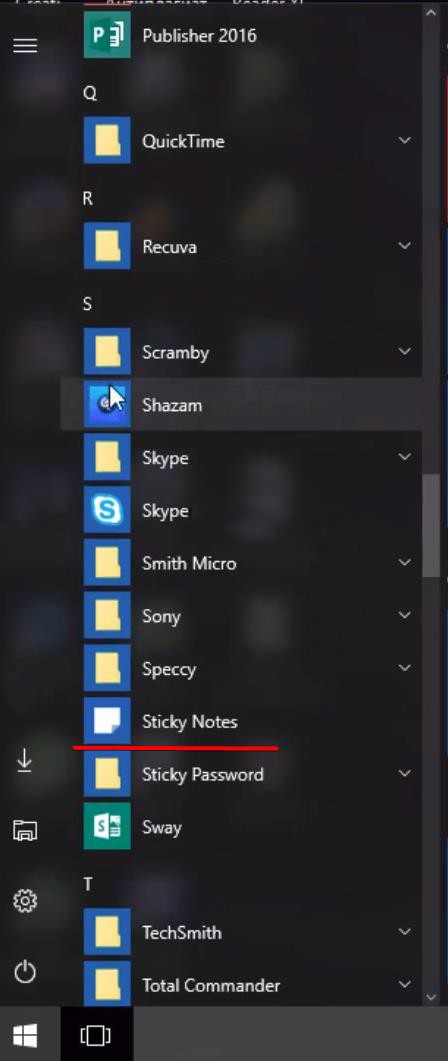The width and height of the screenshot is (448, 1061).
Task: Click the Sticky Password folder icon
Action: pyautogui.click(x=107, y=774)
